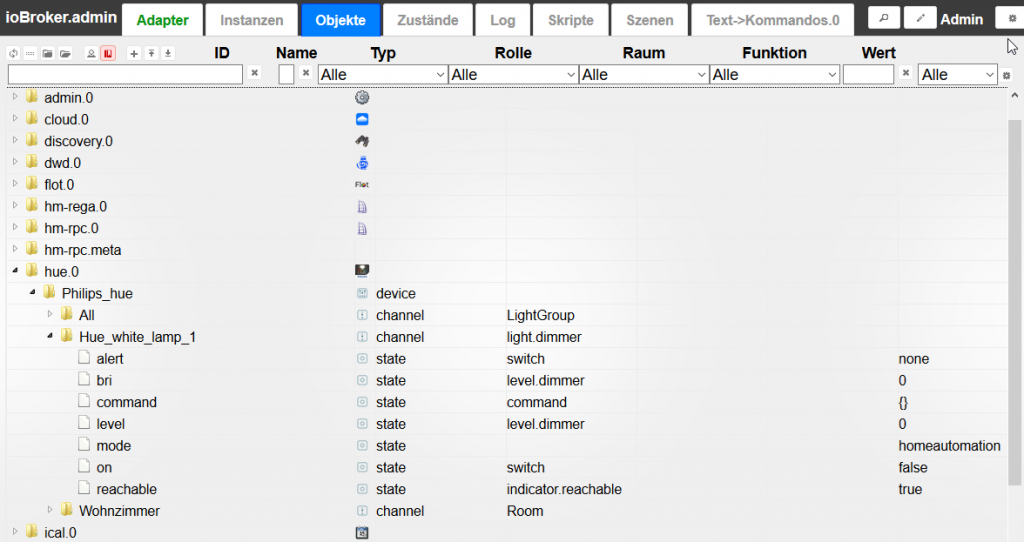Select the Hue_white_lamp_1 'on' state row
Screen dimensions: 1024x542
(x=104, y=467)
